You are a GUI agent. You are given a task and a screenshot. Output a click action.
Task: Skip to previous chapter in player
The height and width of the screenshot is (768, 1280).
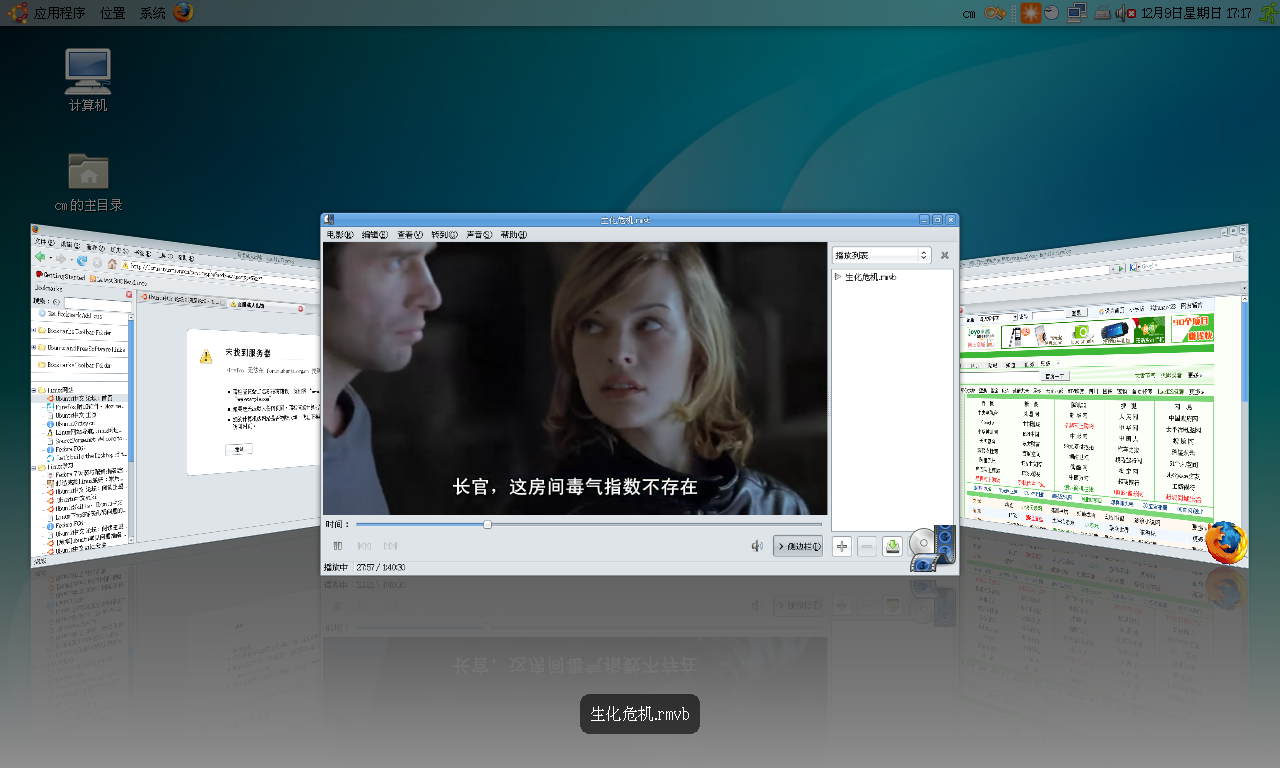click(364, 546)
